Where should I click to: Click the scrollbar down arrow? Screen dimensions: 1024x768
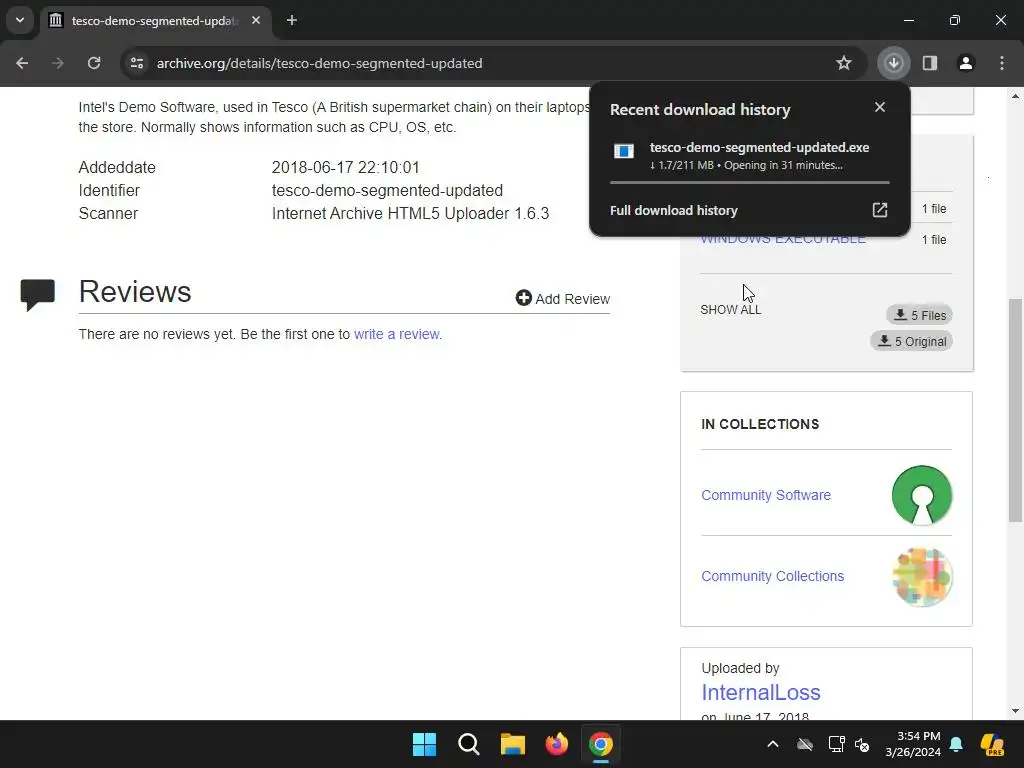[1015, 711]
